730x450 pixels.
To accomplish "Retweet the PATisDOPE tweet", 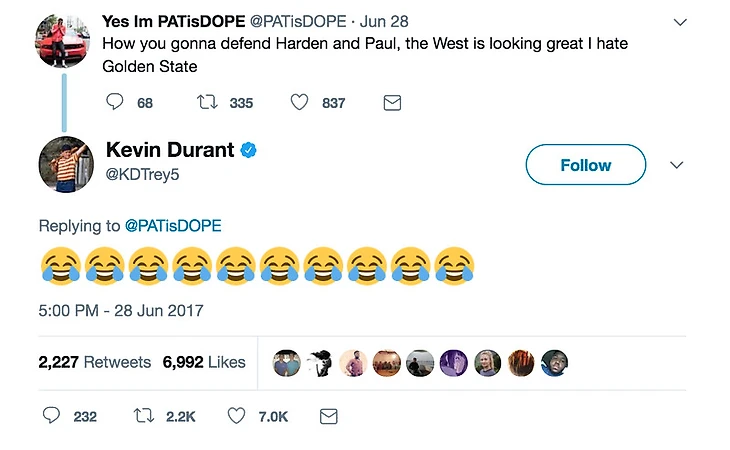I will (207, 102).
